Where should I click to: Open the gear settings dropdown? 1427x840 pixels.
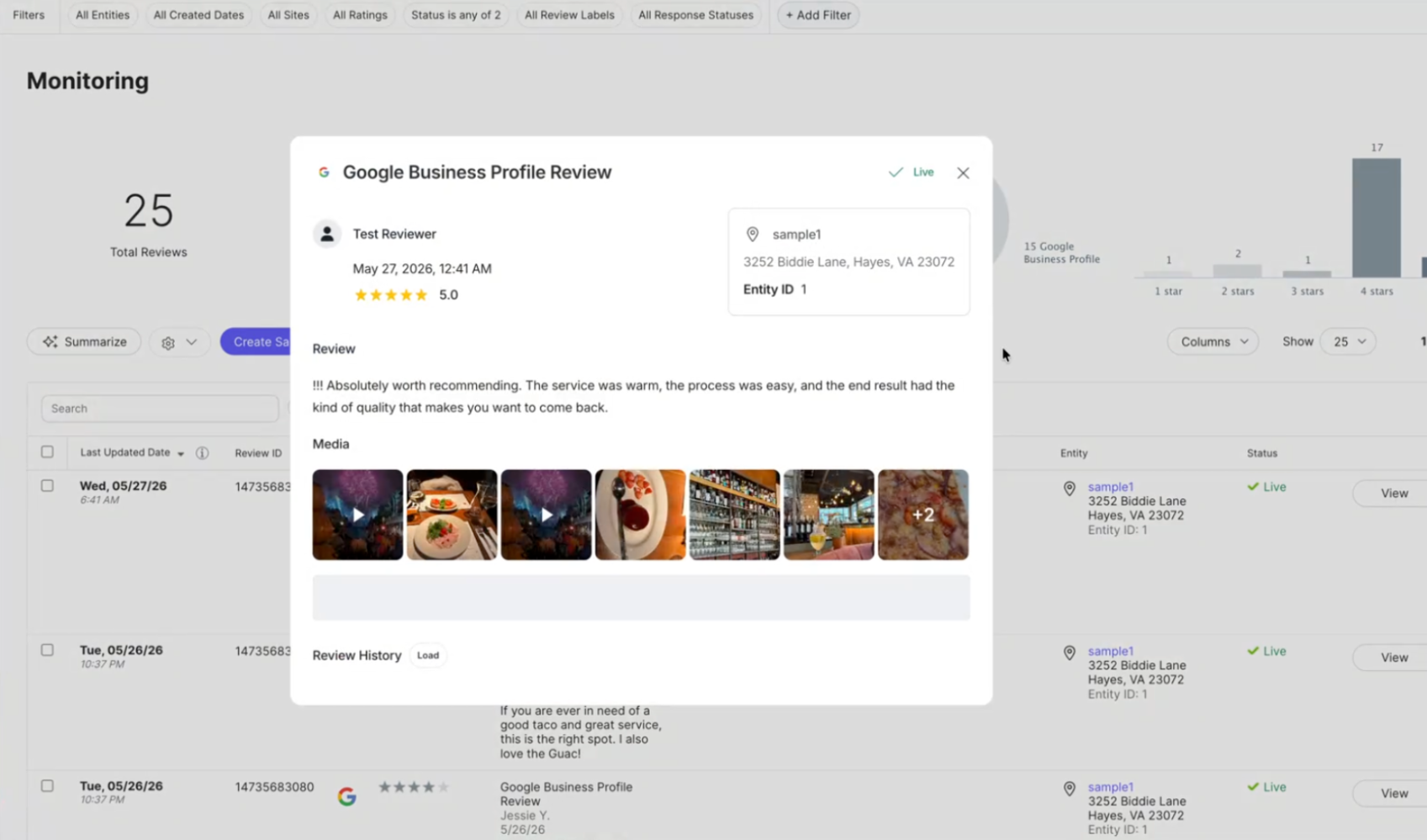point(179,342)
